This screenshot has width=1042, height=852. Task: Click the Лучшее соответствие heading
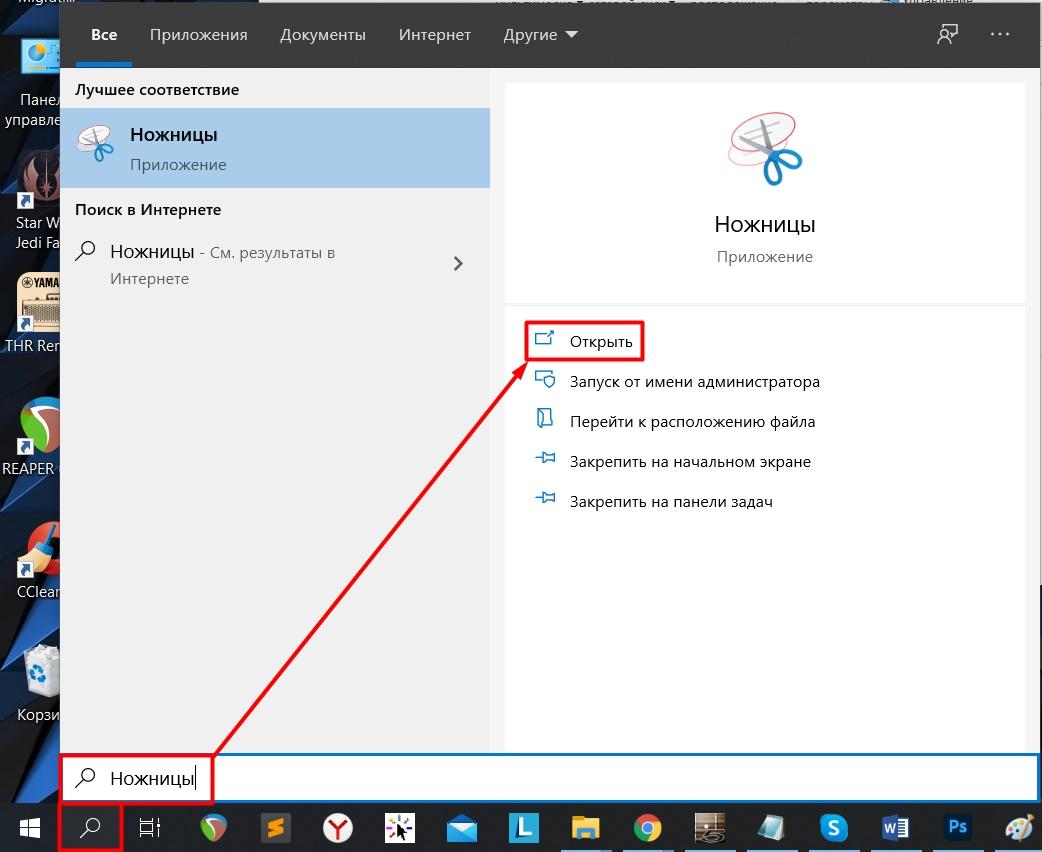coord(157,90)
